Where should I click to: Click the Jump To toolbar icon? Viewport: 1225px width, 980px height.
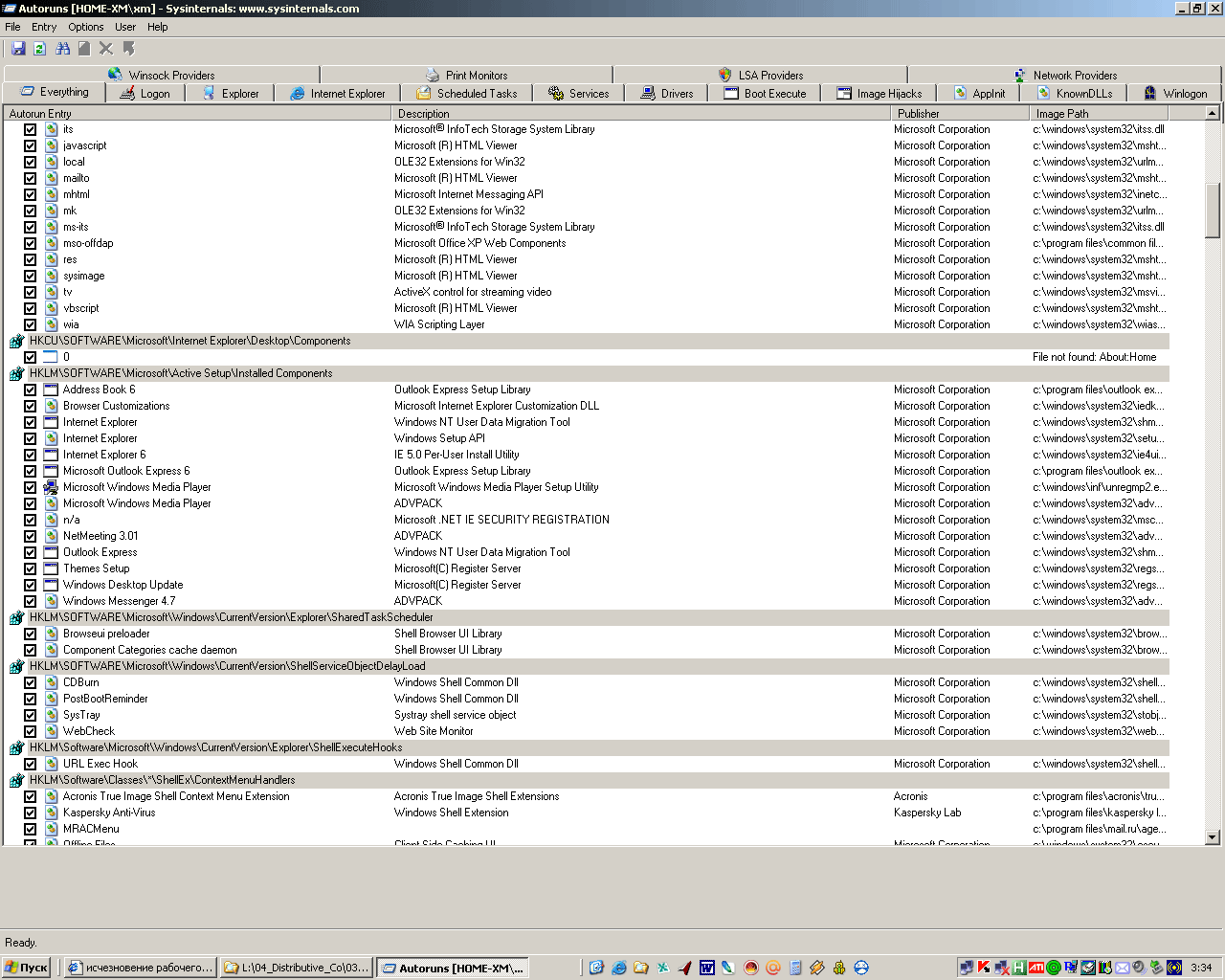129,48
